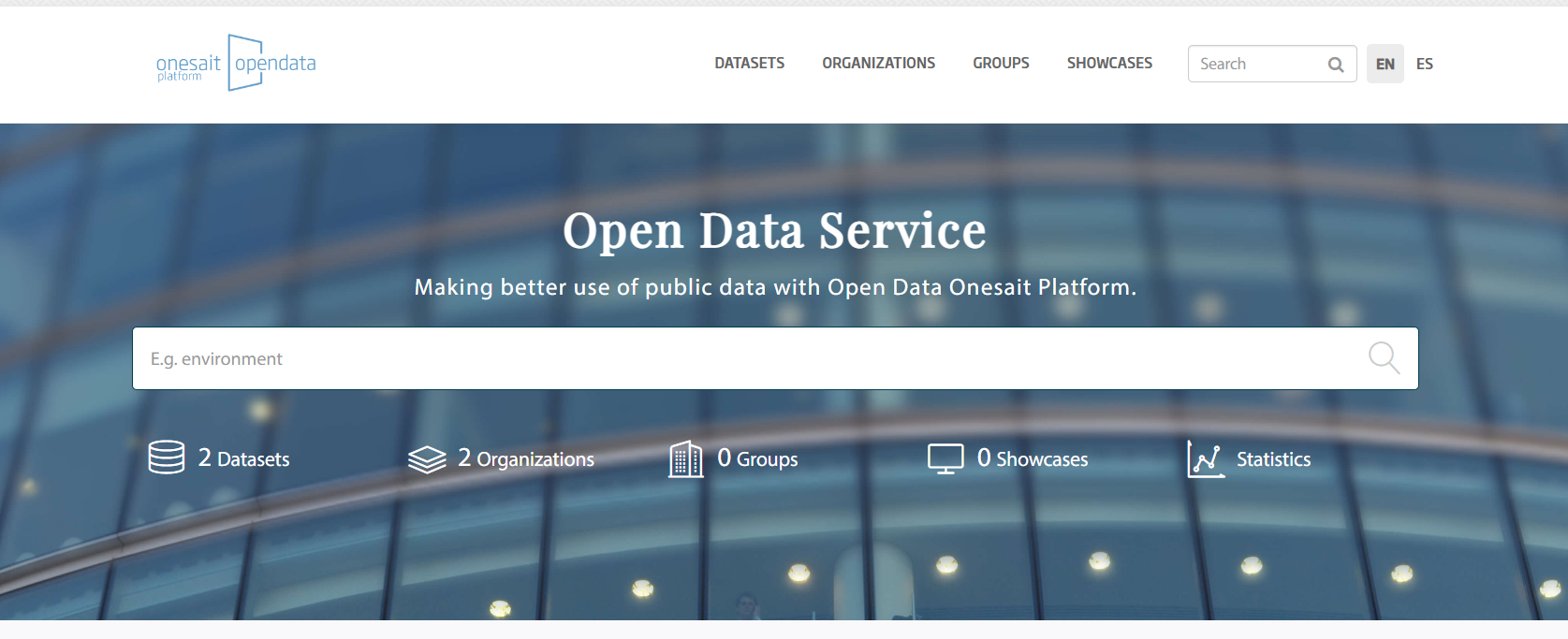
Task: Click the Datasets database stack icon
Action: click(x=167, y=457)
